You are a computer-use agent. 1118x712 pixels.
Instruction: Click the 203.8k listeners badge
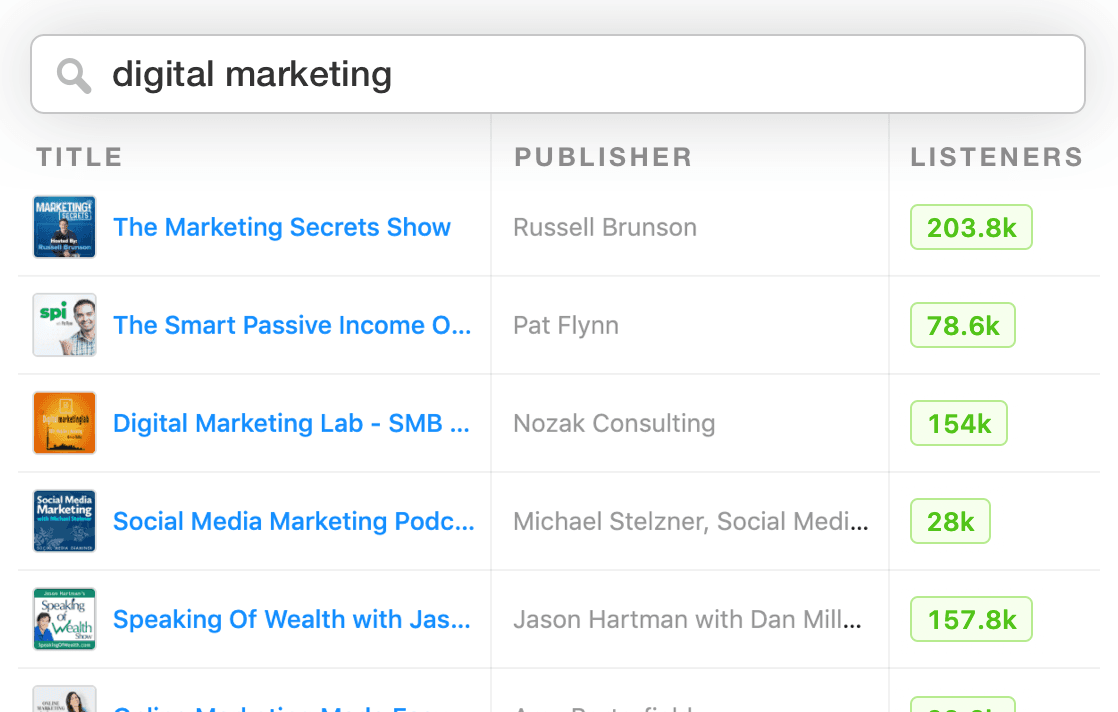click(971, 227)
